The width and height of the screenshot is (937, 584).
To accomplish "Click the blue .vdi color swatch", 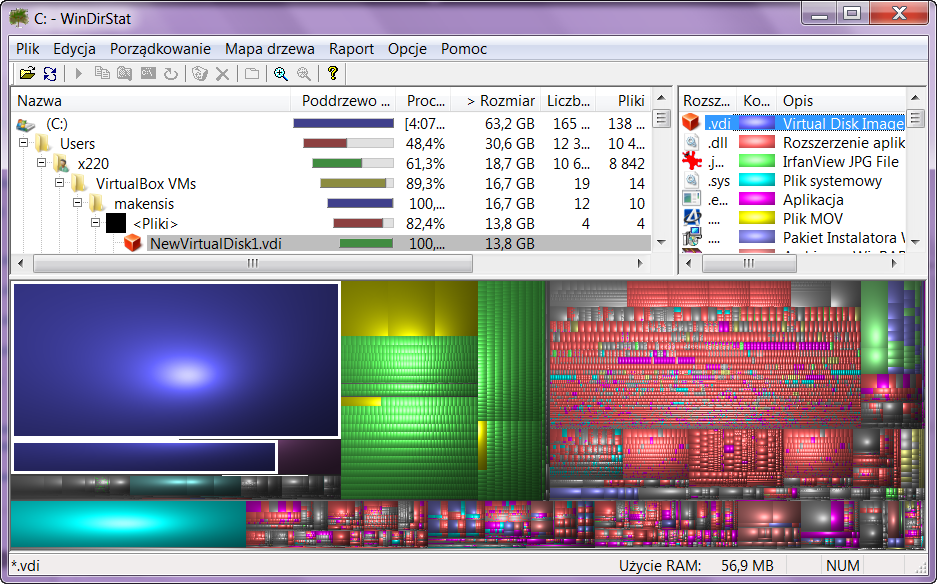I will click(x=757, y=123).
